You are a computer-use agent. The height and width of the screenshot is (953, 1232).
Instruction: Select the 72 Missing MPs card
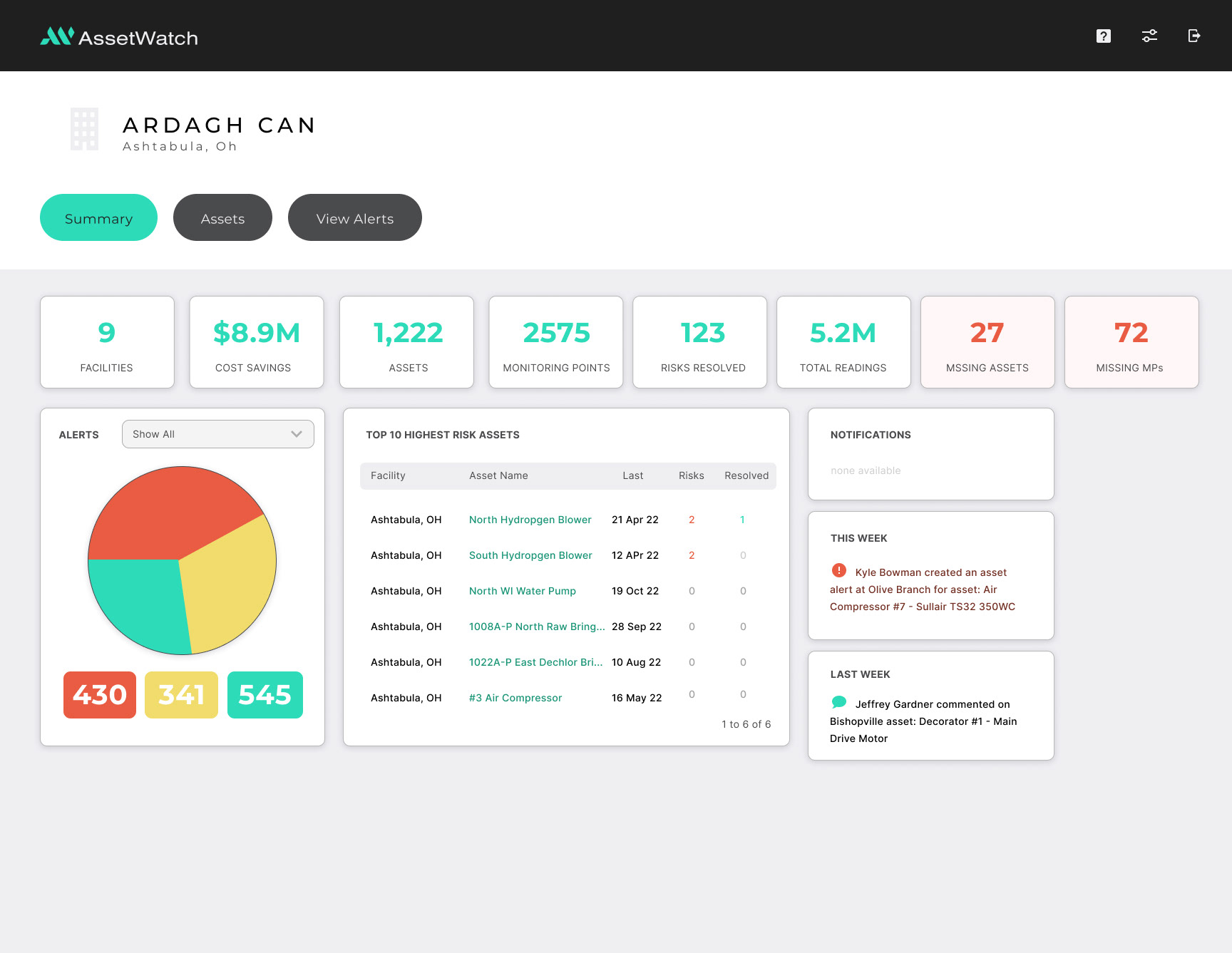pos(1131,342)
